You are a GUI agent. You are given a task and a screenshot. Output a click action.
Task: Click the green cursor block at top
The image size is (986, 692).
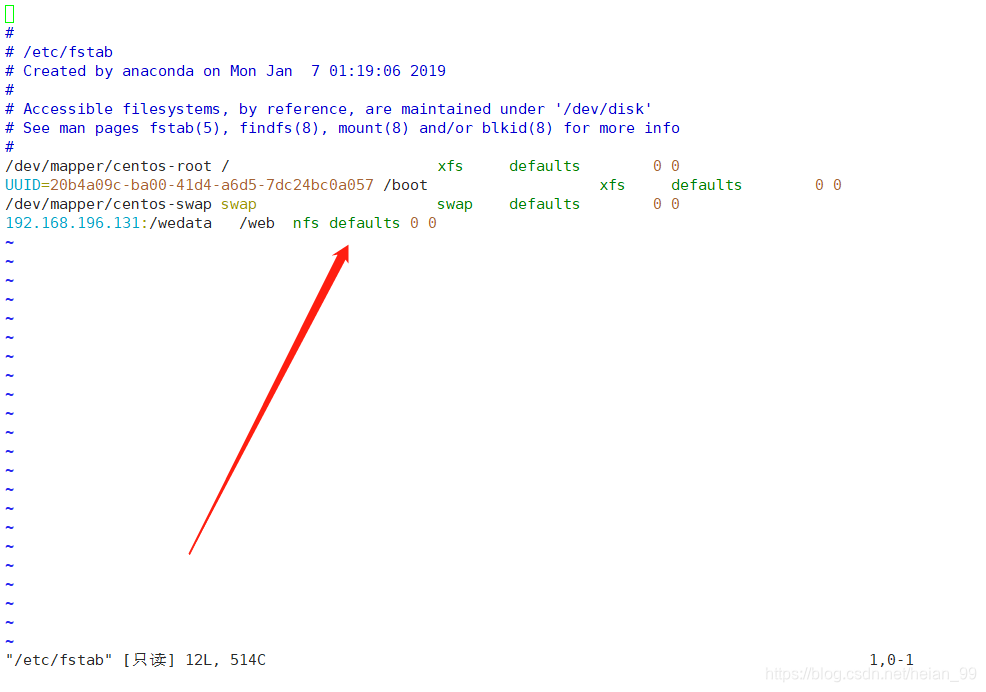[9, 14]
